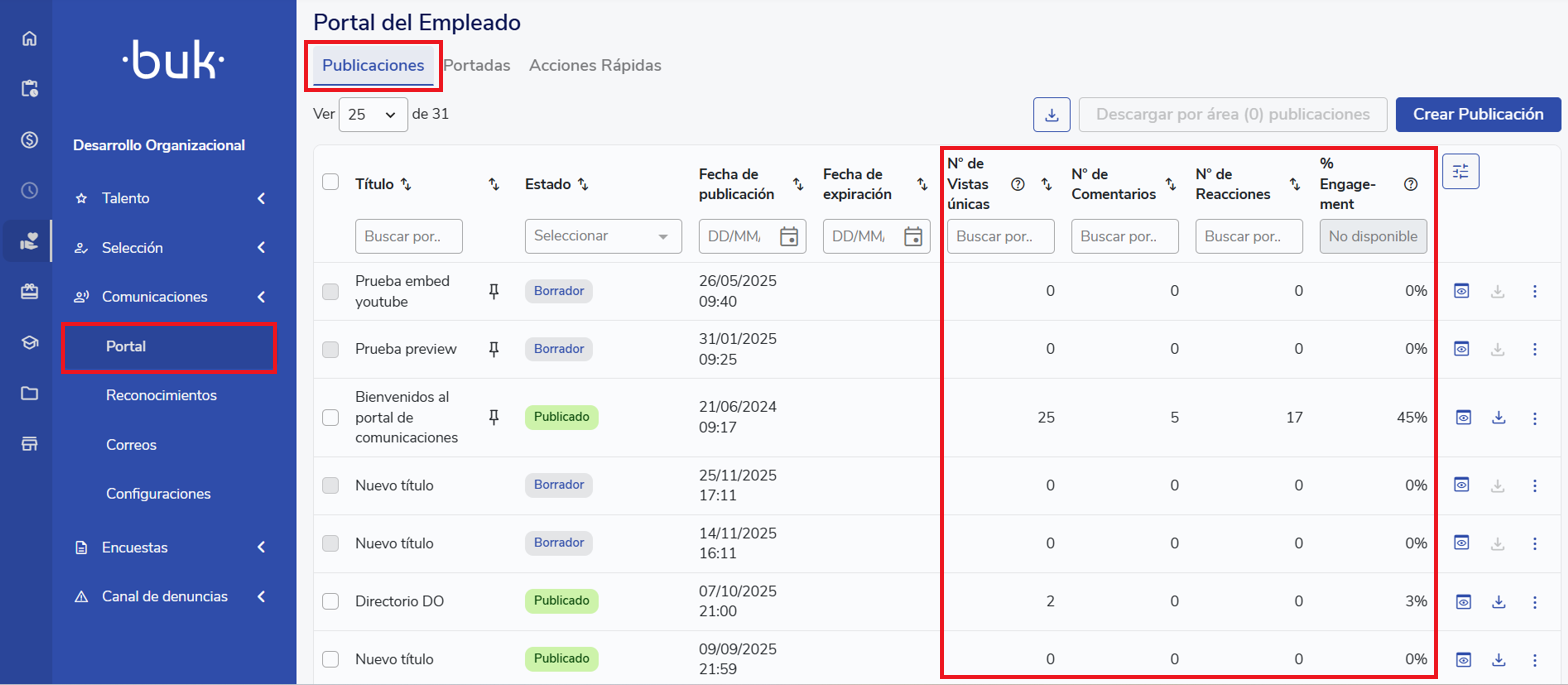Check the Directorio DO row checkbox
This screenshot has height=685, width=1568.
point(331,602)
